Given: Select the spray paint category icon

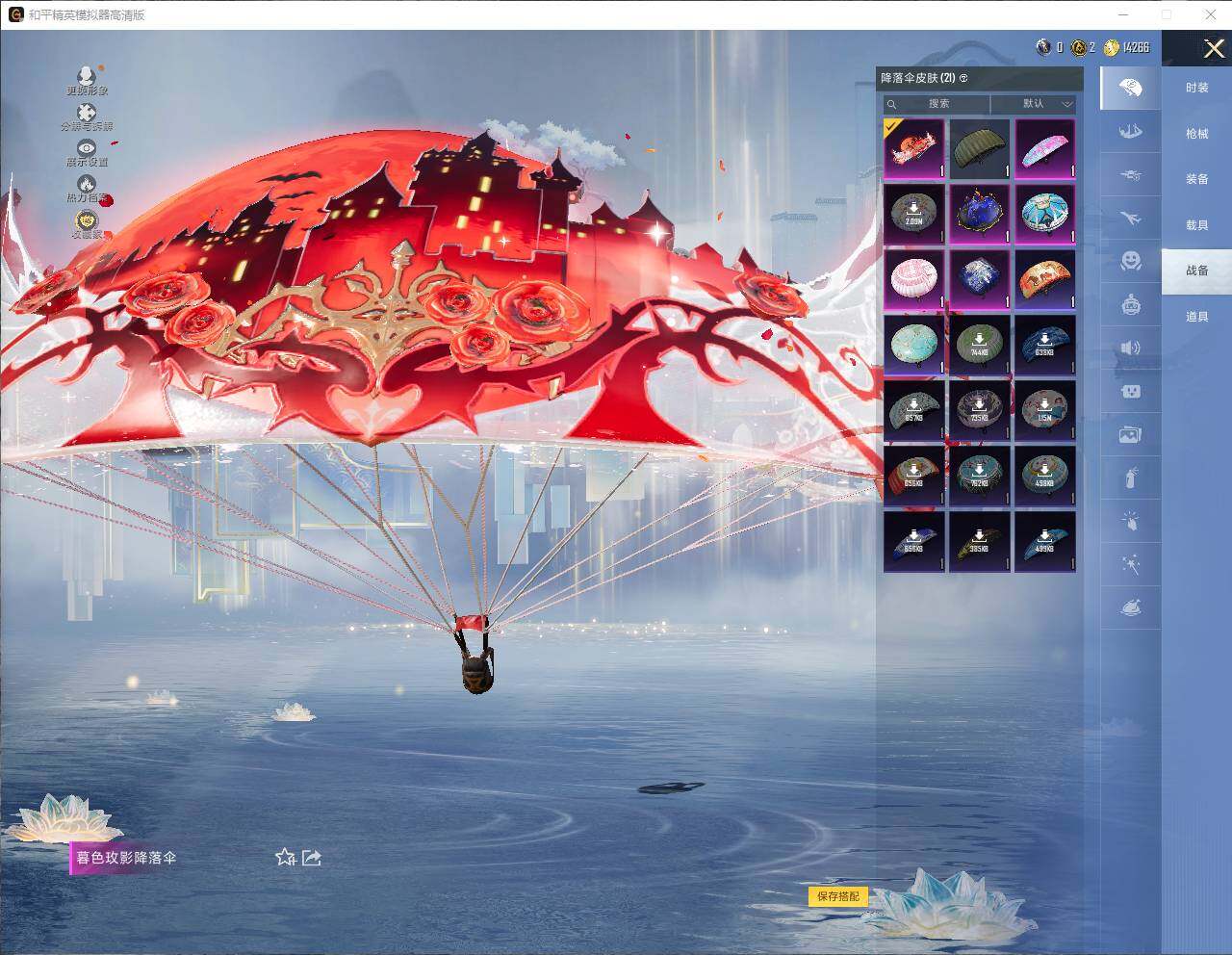Looking at the screenshot, I should click(1130, 478).
